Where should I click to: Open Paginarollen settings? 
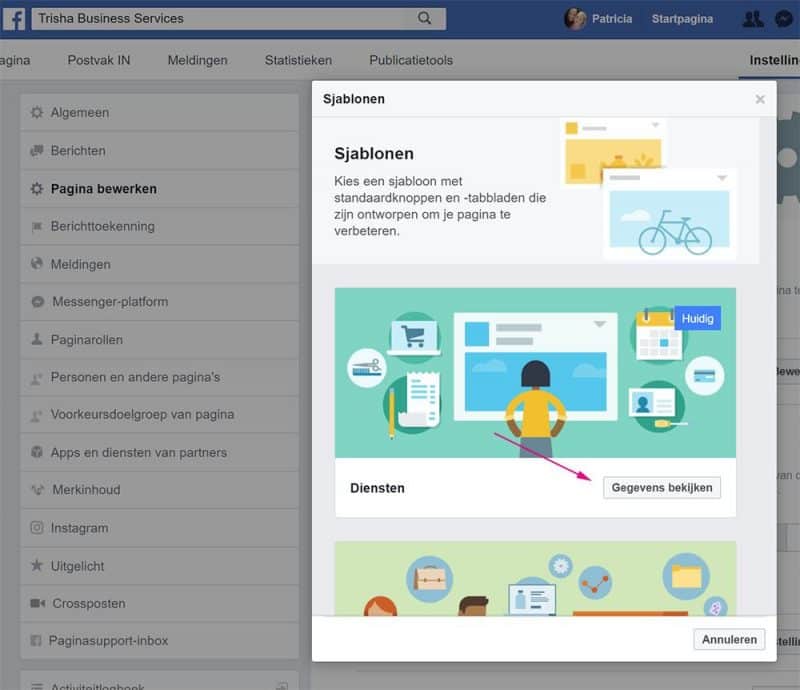tap(159, 339)
